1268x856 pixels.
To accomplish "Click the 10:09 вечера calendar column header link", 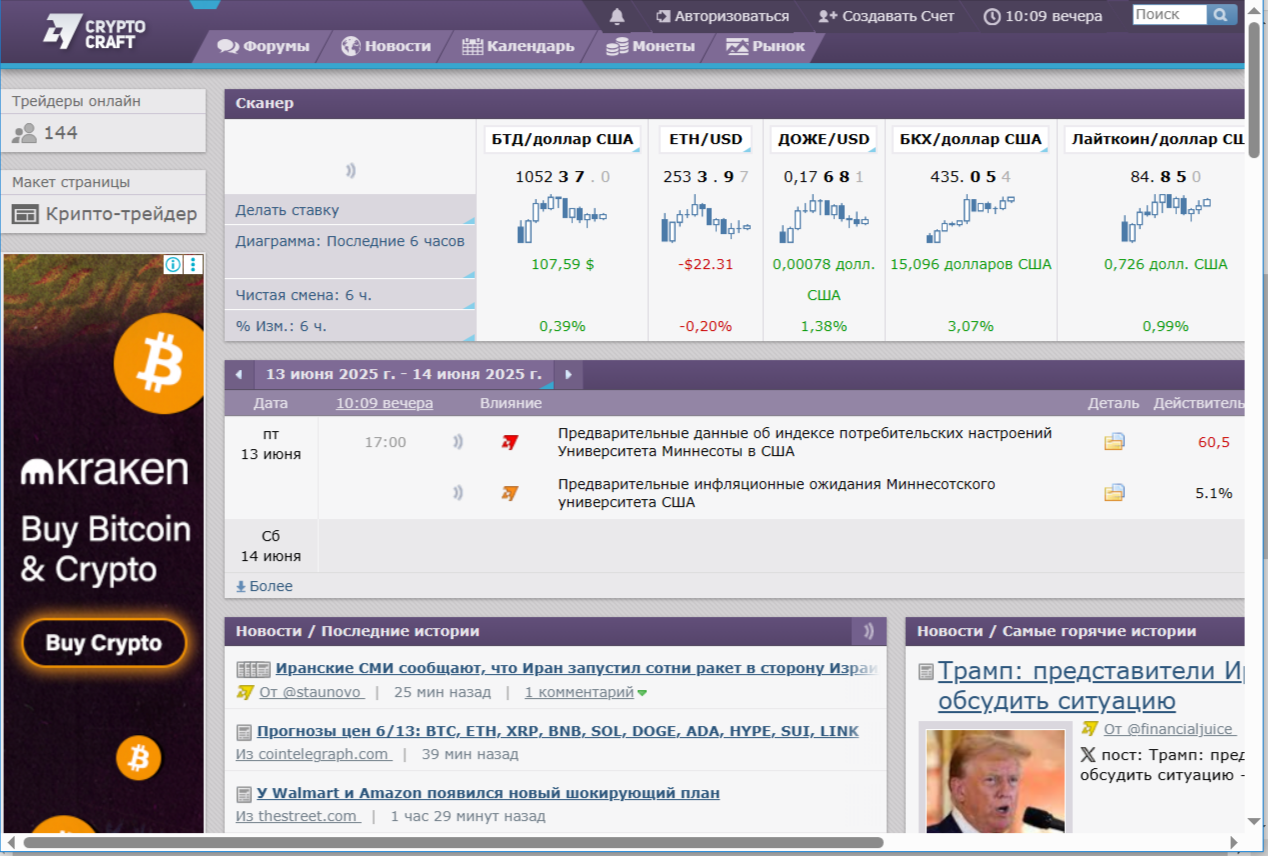I will (384, 403).
